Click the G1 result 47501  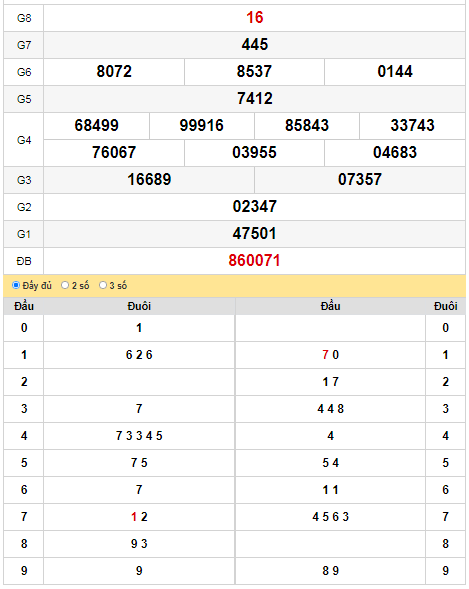click(254, 234)
